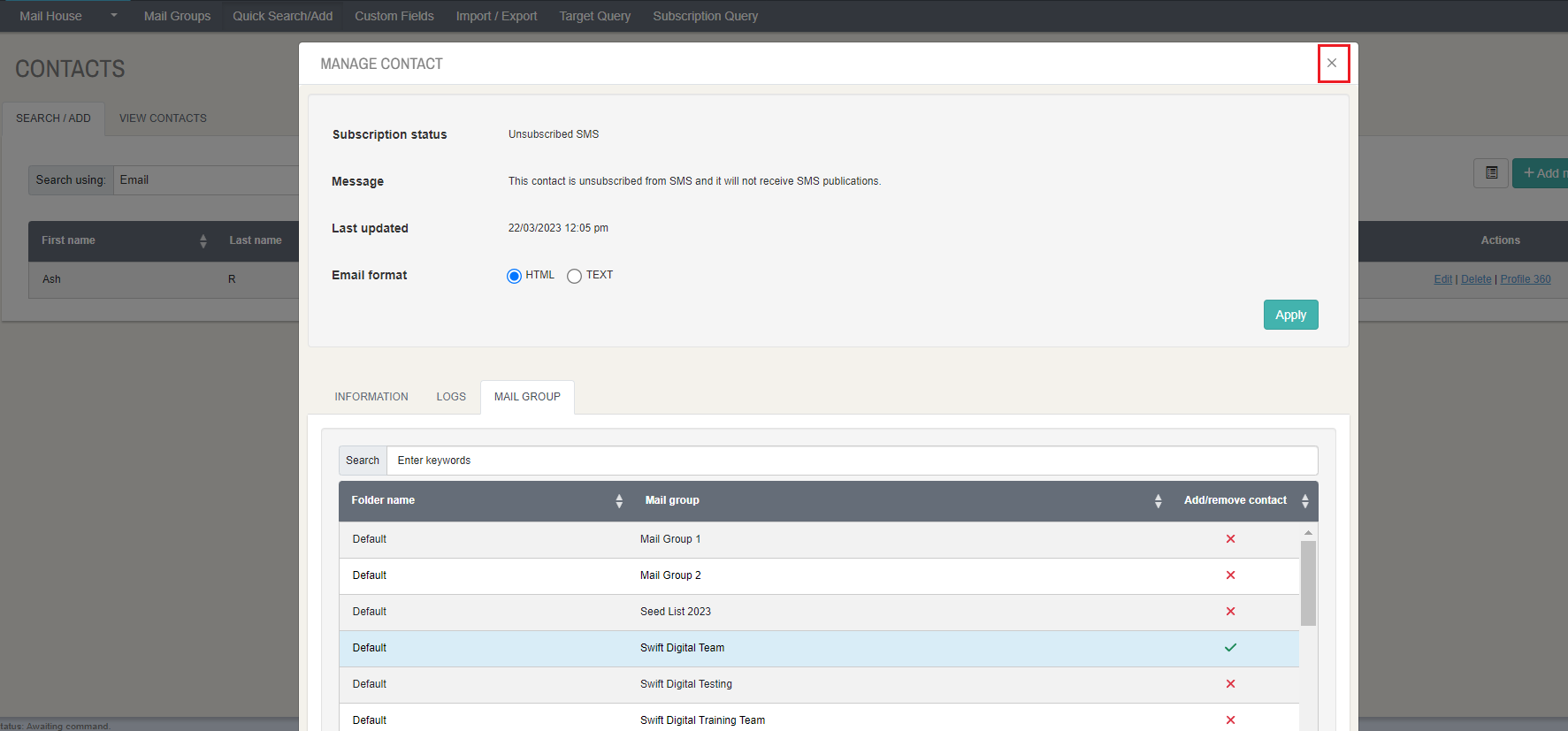Image resolution: width=1568 pixels, height=731 pixels.
Task: Switch to the Logs tab
Action: coord(451,397)
